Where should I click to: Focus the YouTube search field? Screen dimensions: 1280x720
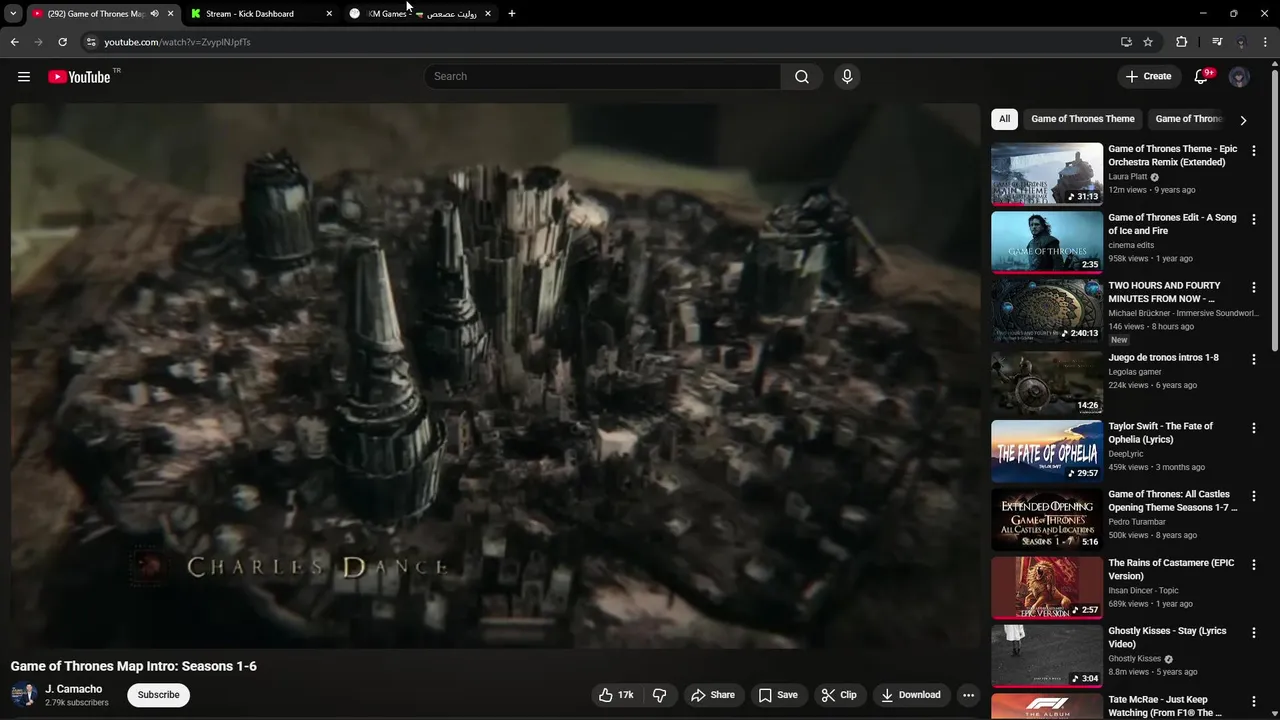pos(602,77)
